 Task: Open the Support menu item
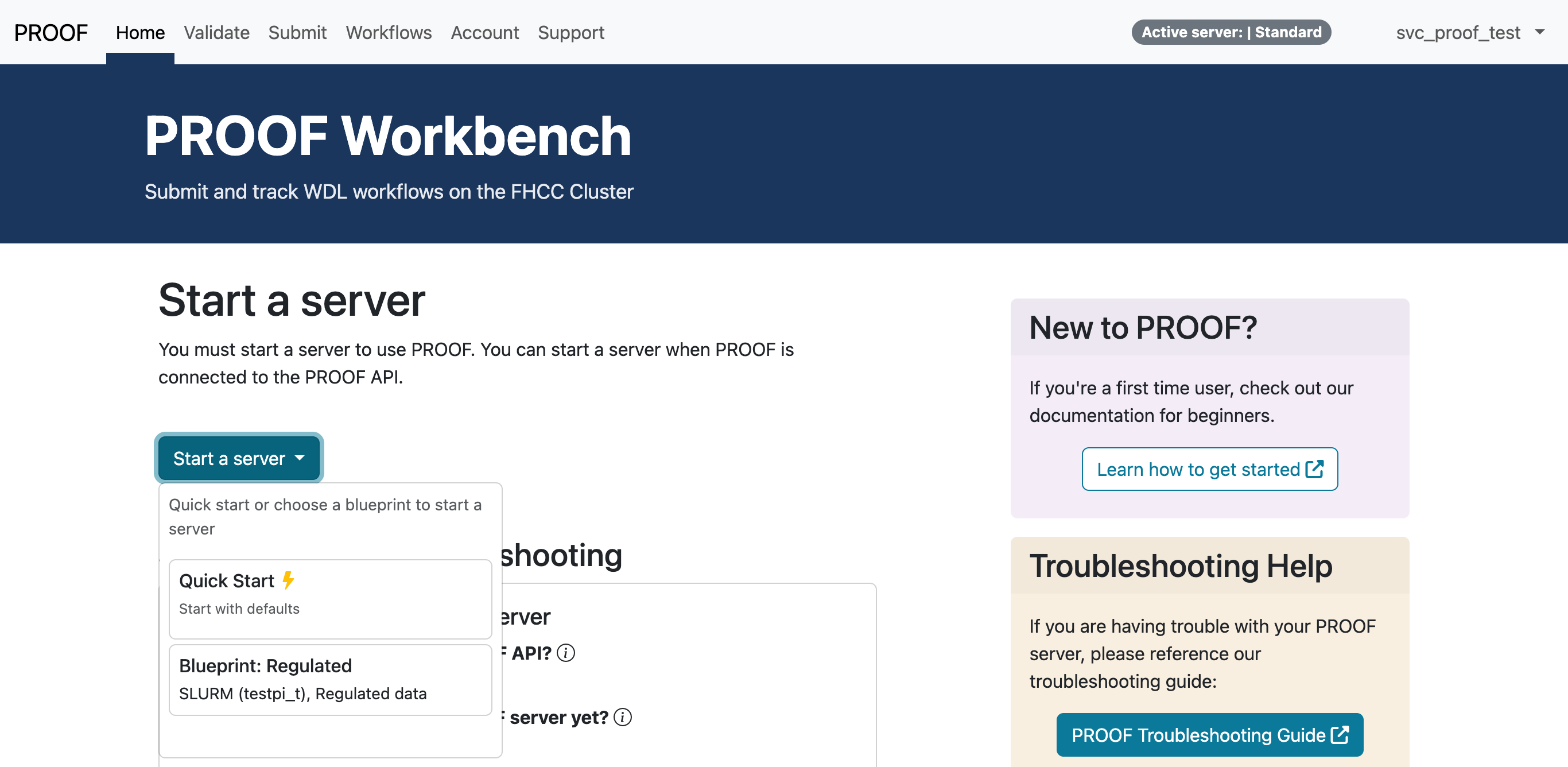tap(570, 32)
